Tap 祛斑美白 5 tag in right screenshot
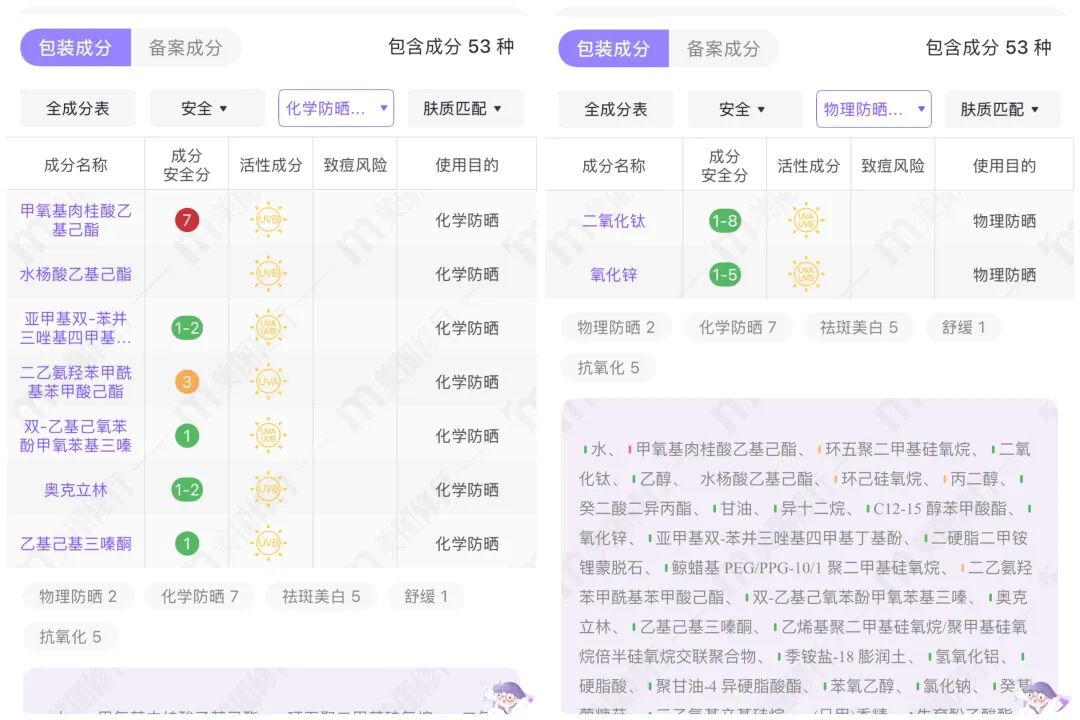 pos(859,327)
